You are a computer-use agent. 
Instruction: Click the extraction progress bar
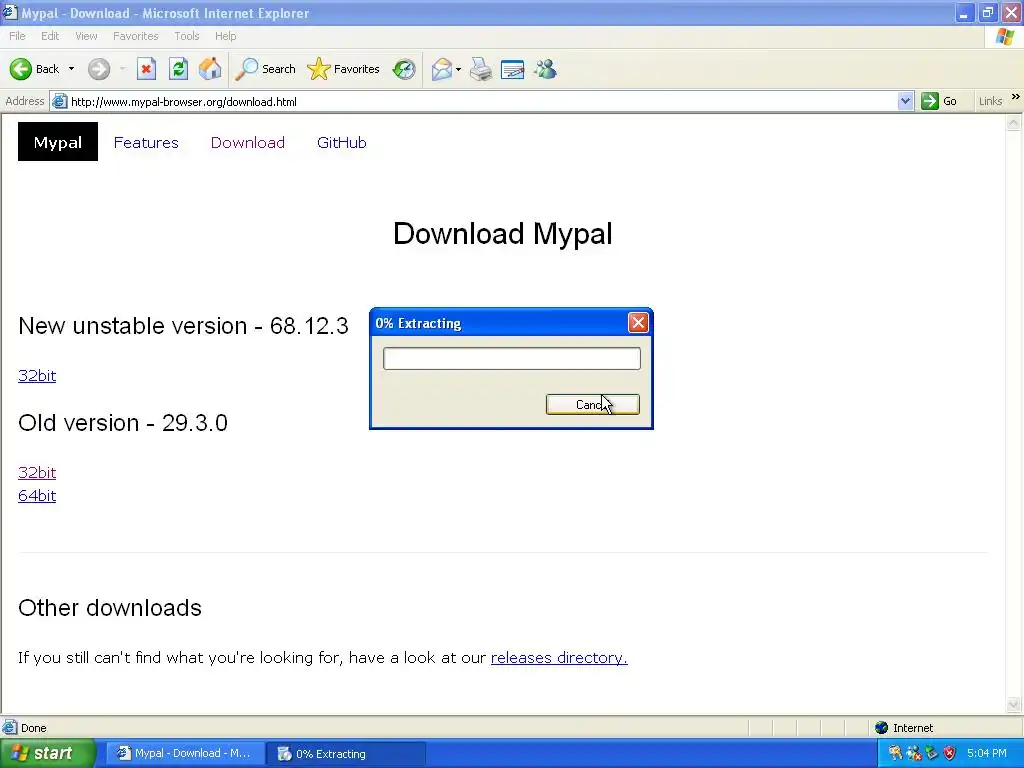511,359
